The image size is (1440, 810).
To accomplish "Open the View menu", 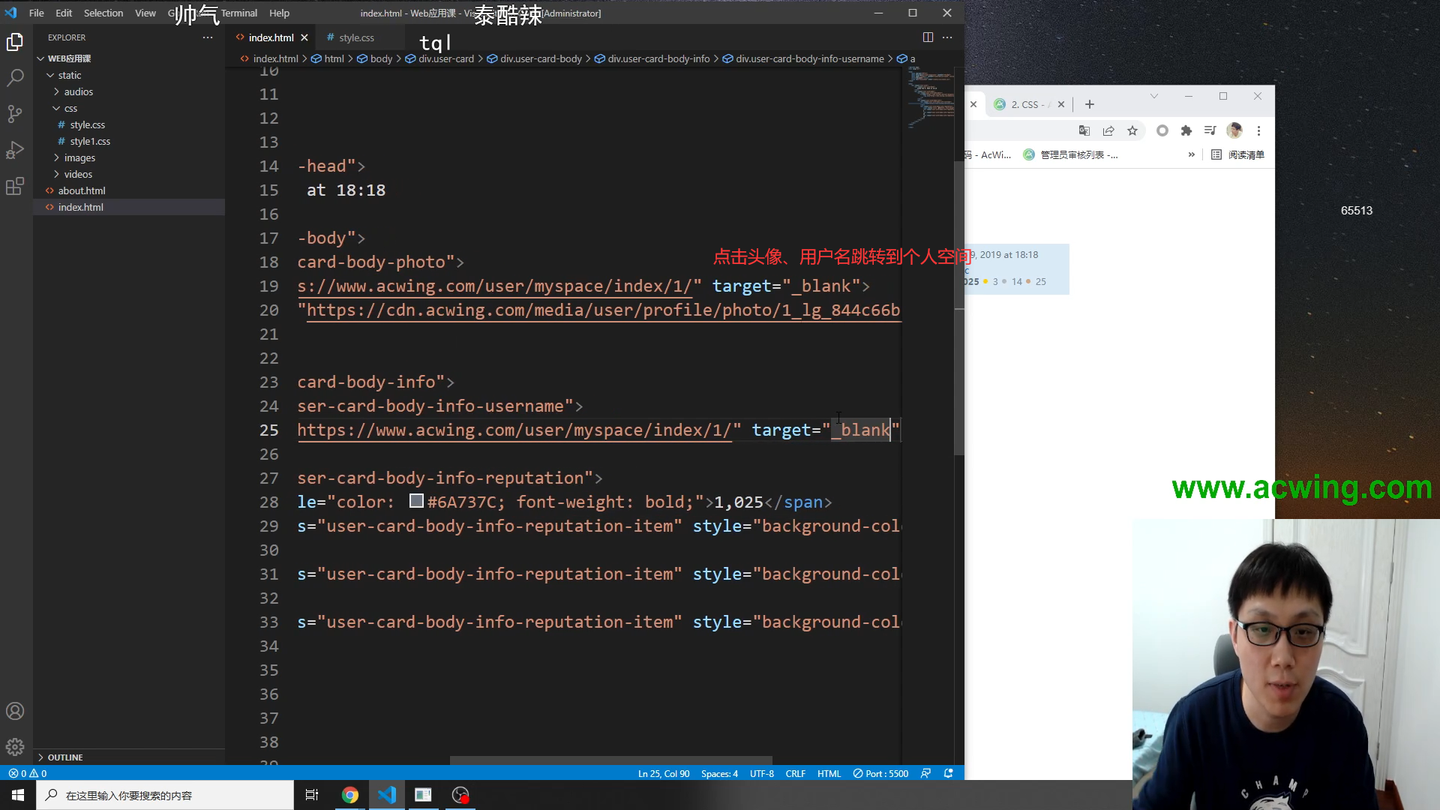I will (145, 13).
